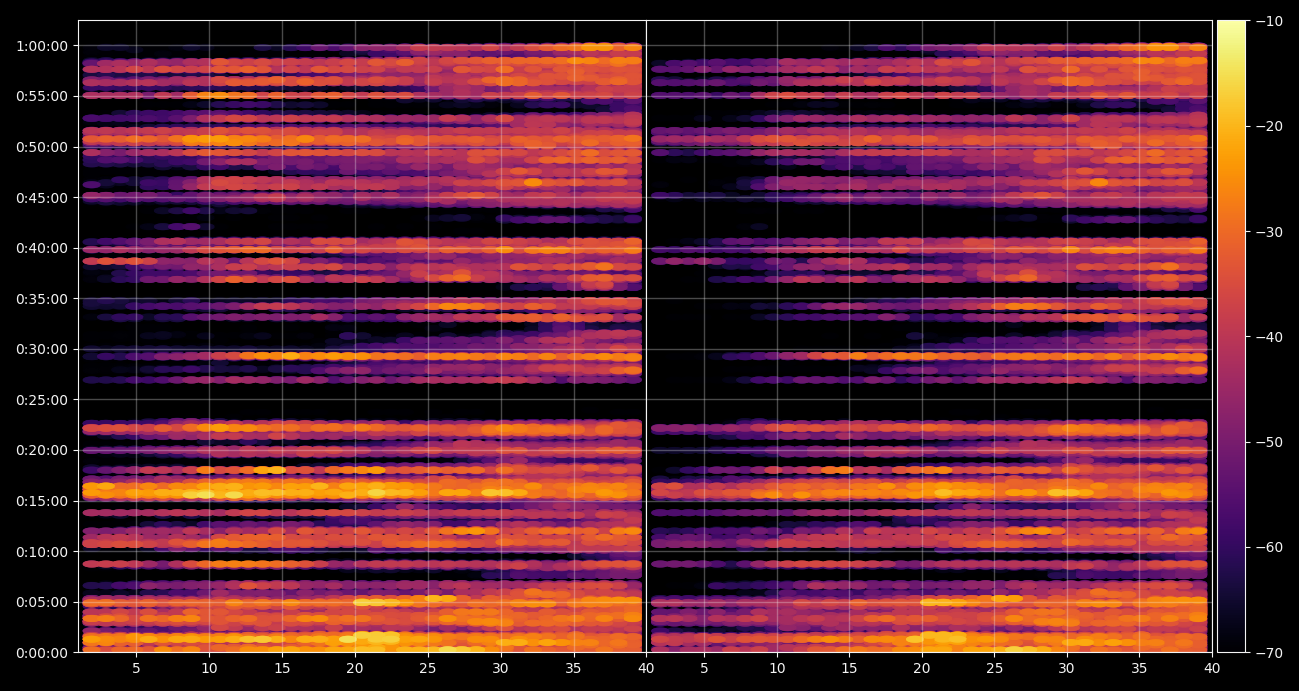The image size is (1299, 691).
Task: Click x-axis tick 40 of the left heatmap
Action: click(646, 669)
